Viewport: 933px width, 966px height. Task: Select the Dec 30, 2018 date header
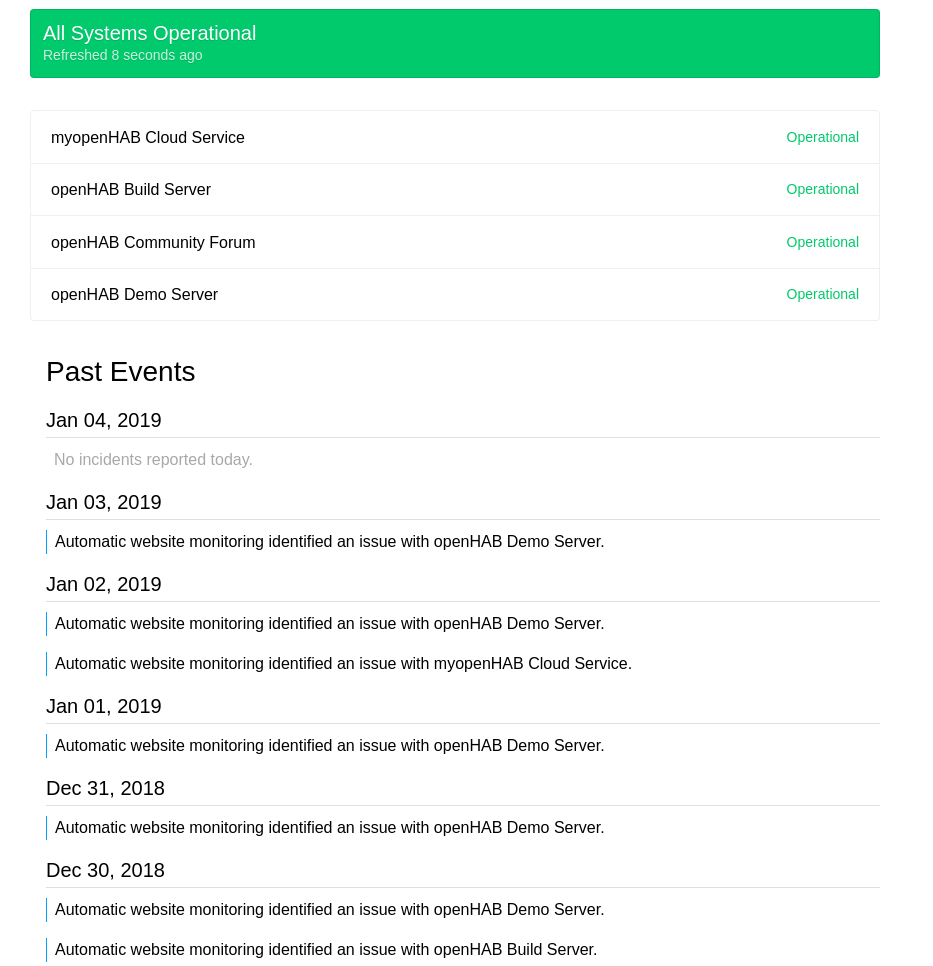coord(105,870)
